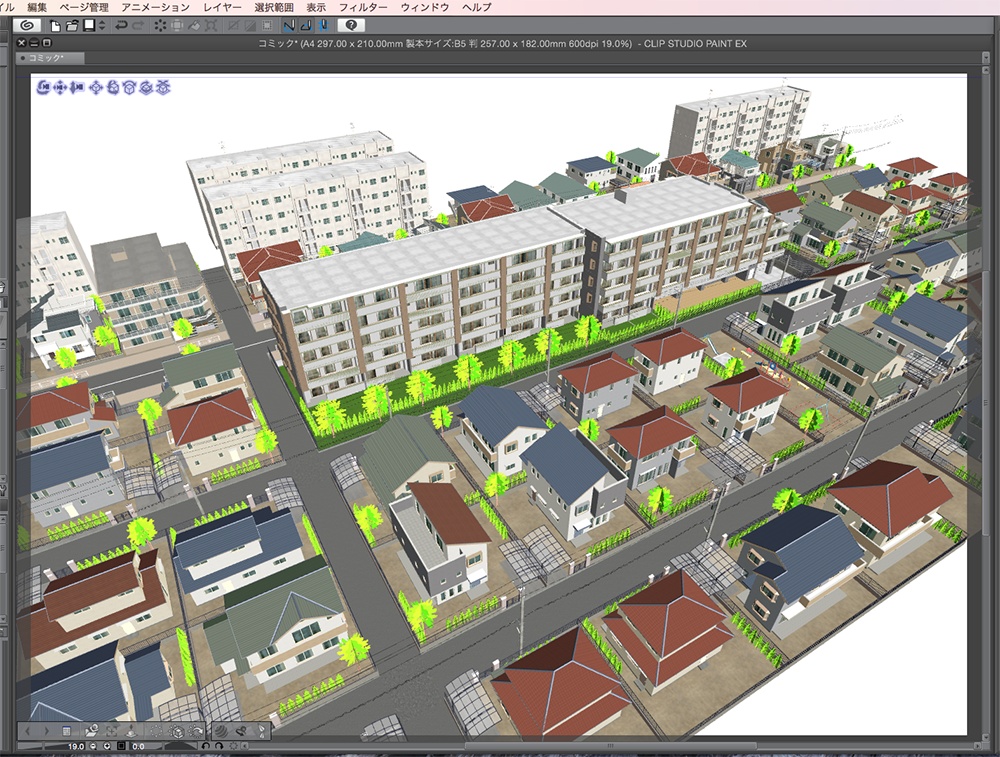The image size is (1000, 757).
Task: Select the 3D object rotation tool
Action: (x=114, y=89)
